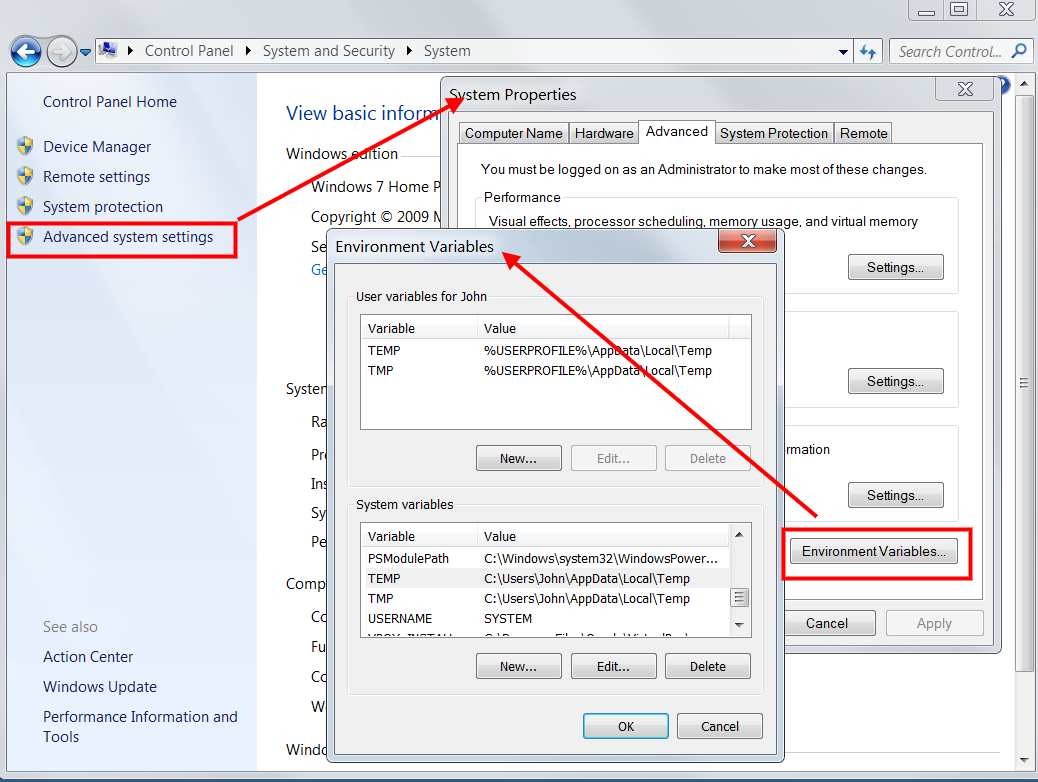Expand the arrow after System and Security breadcrumb
The width and height of the screenshot is (1038, 782).
coord(409,51)
